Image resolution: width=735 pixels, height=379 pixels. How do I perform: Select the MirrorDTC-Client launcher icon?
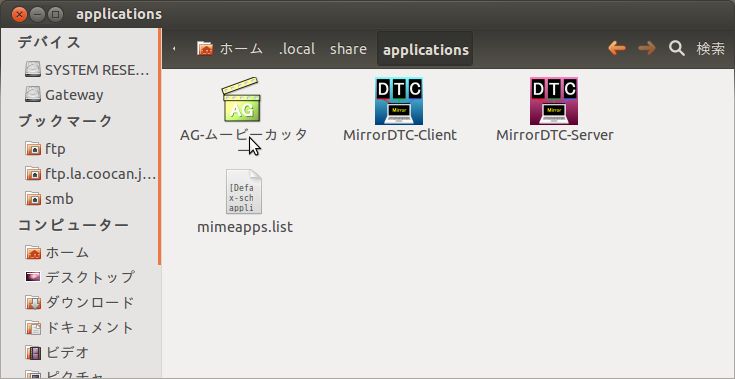399,101
